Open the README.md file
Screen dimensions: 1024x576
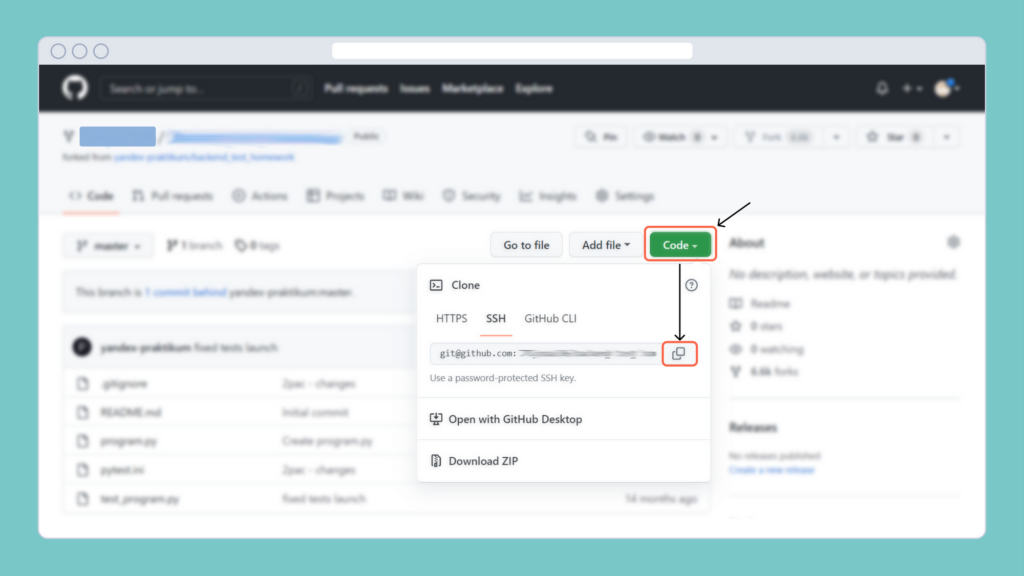point(130,413)
